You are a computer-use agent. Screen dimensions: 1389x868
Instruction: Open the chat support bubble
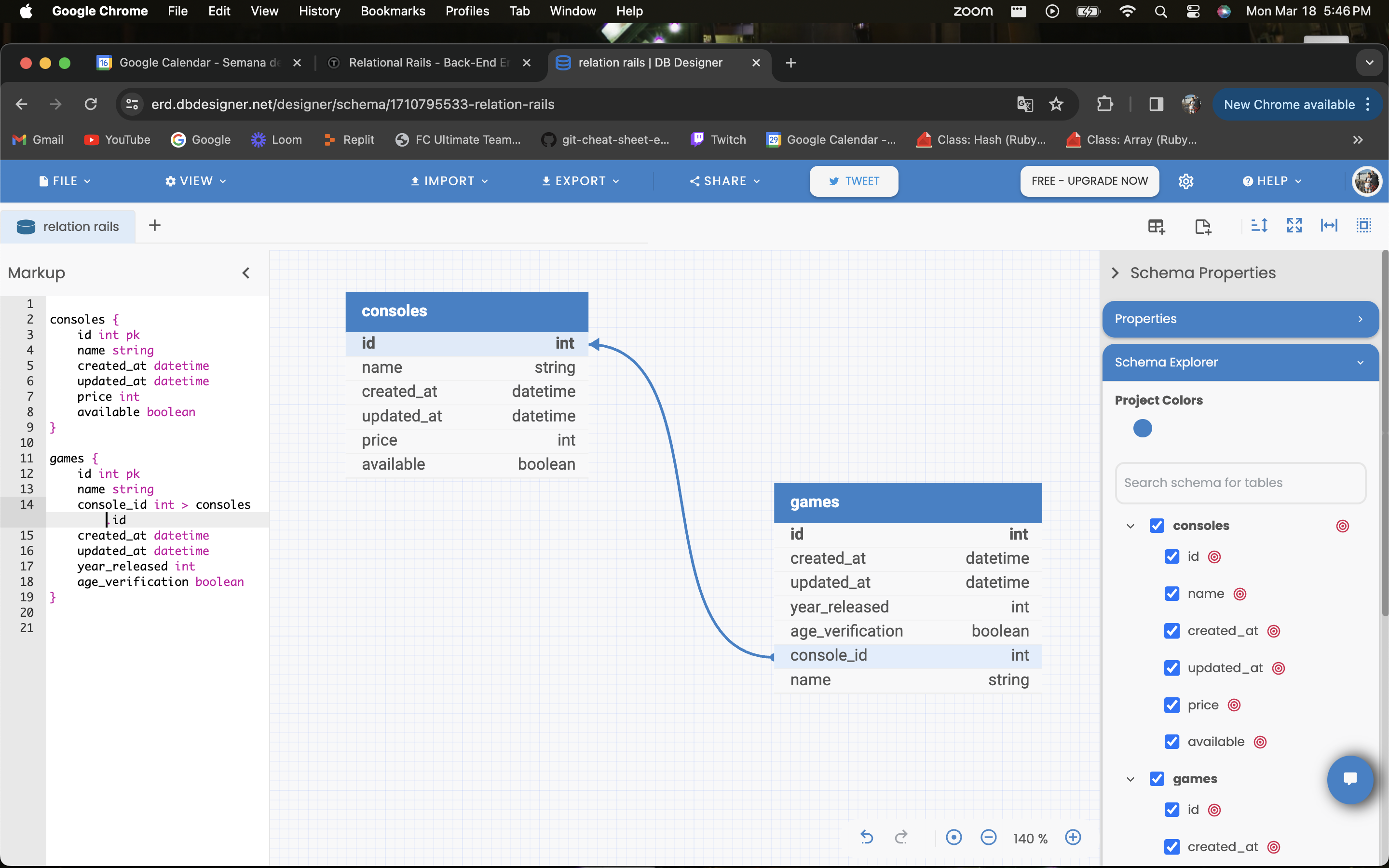pos(1350,779)
